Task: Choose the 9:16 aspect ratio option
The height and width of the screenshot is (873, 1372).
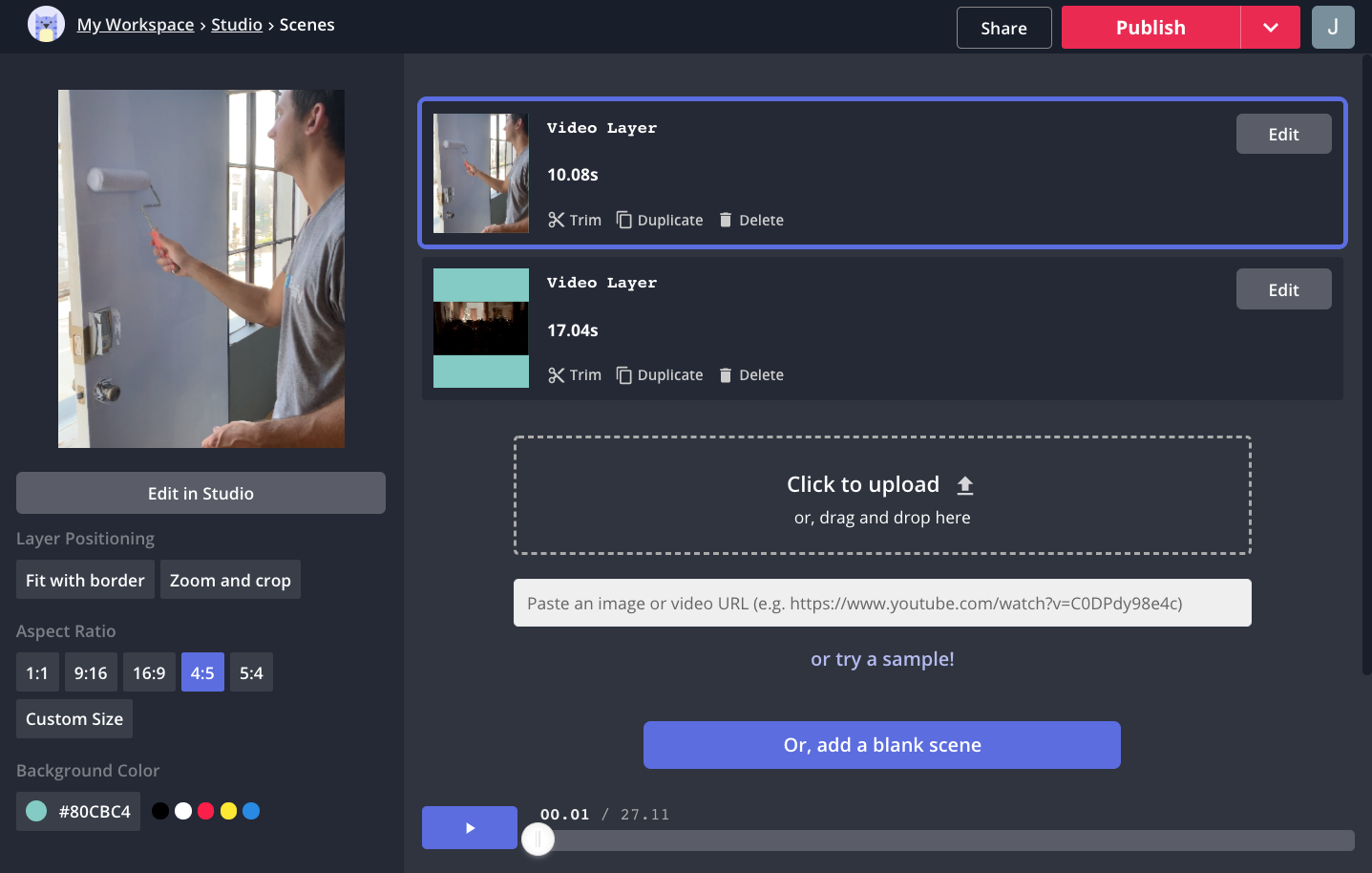Action: [91, 672]
